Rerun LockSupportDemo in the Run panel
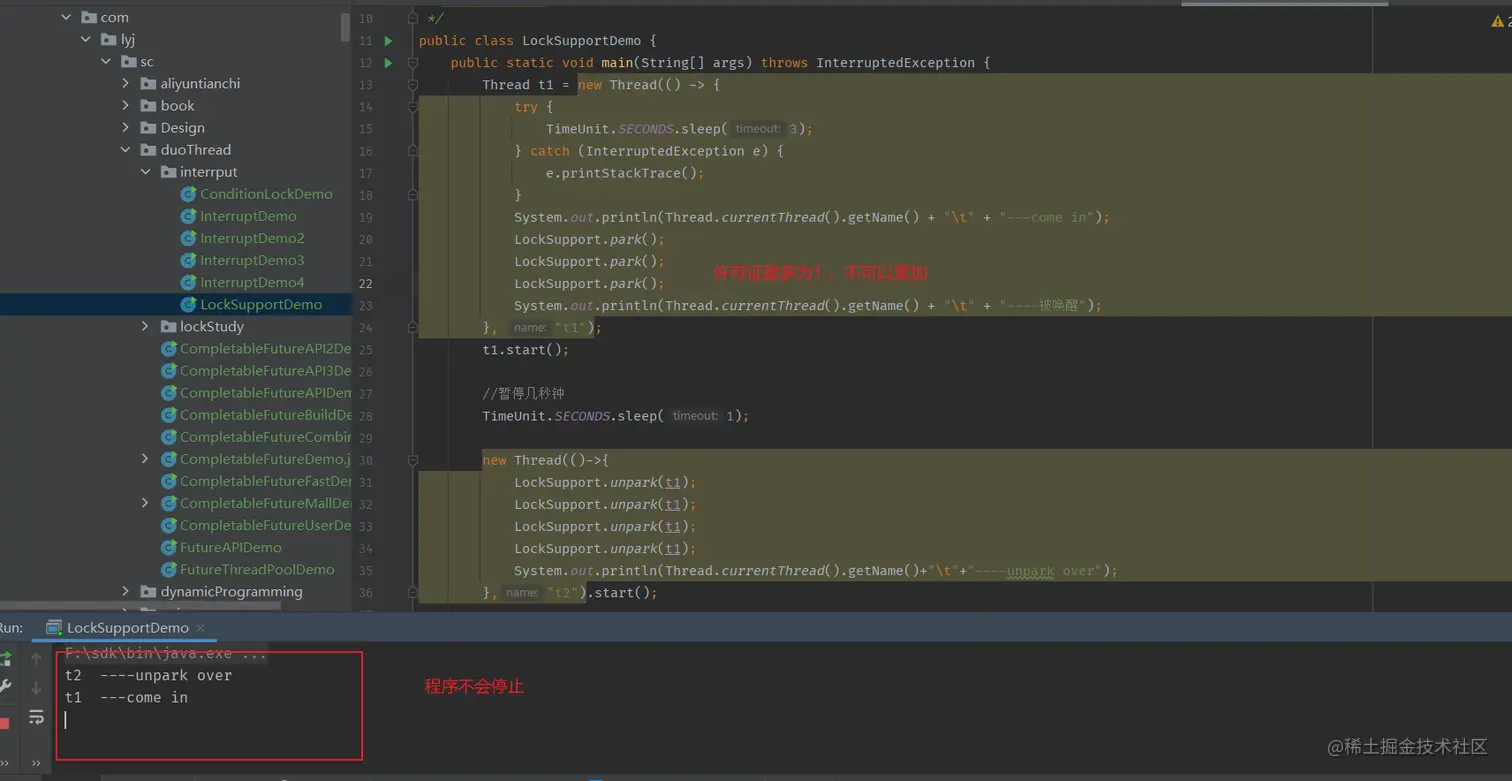Image resolution: width=1512 pixels, height=781 pixels. (5, 658)
